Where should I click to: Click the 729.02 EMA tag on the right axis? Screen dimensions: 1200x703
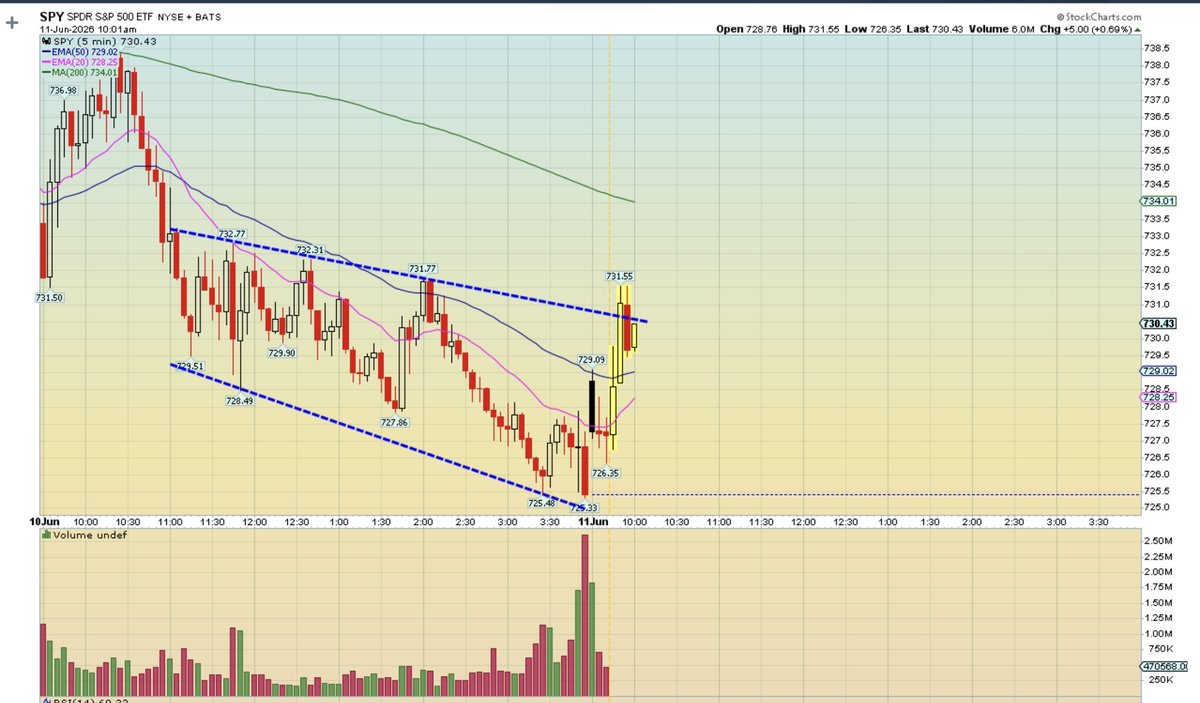click(x=1157, y=371)
